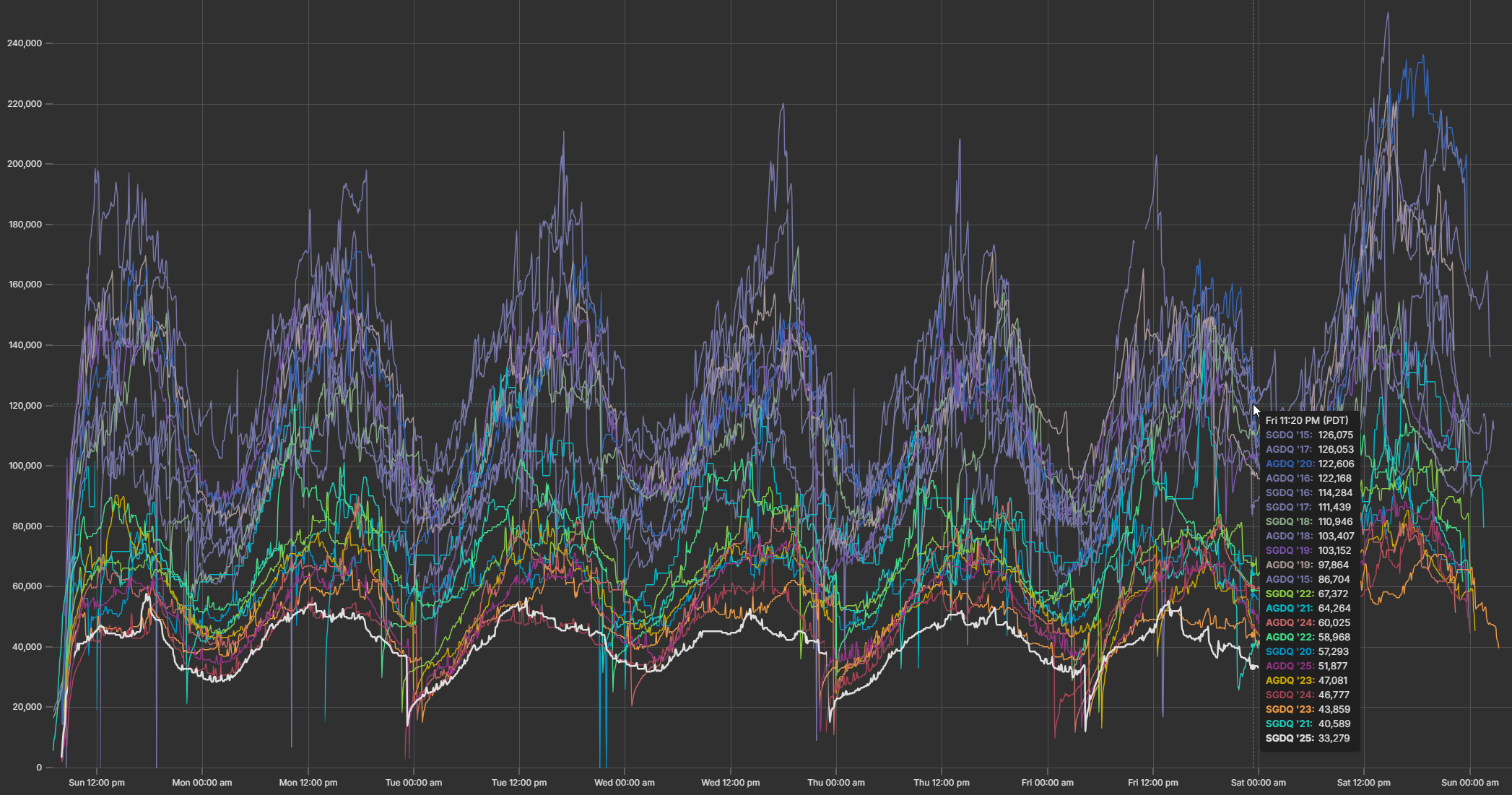The image size is (1512, 795).
Task: Click the tooltip header 'Fri 11:20 PM (PDT)'
Action: [1307, 420]
